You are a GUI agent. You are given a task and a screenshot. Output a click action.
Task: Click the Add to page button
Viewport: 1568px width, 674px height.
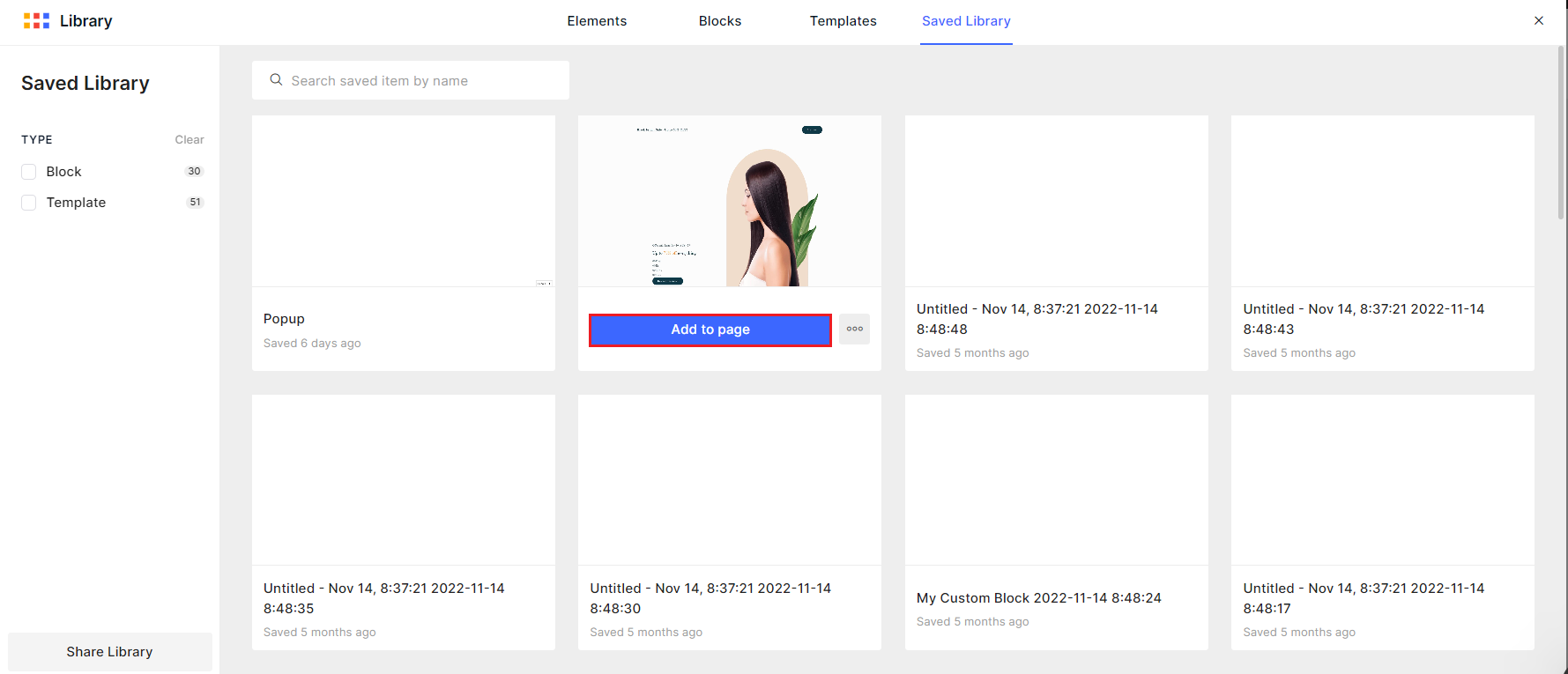pos(710,330)
